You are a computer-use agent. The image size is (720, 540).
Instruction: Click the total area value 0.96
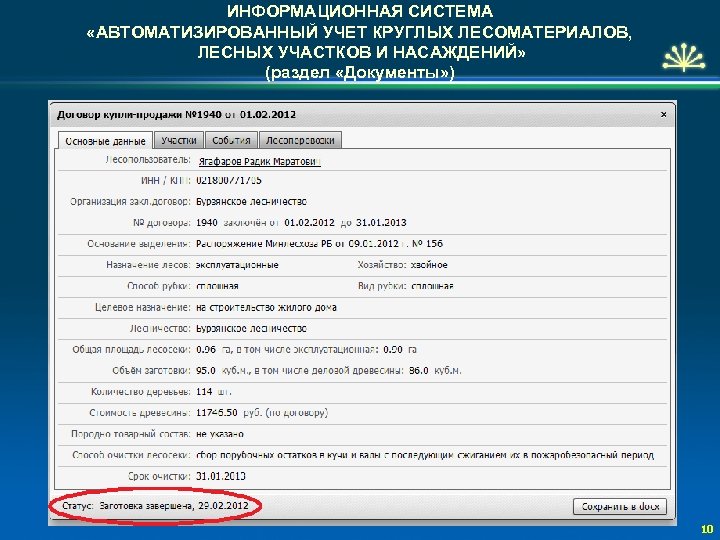click(x=206, y=349)
